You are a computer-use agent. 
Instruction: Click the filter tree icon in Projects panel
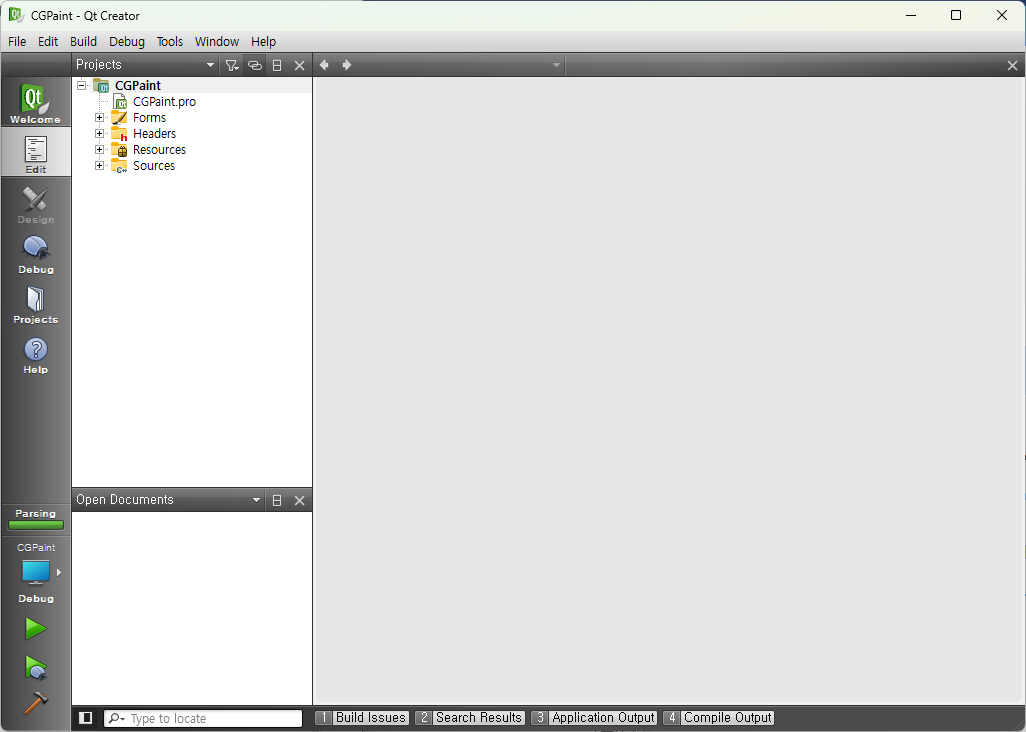click(x=232, y=65)
